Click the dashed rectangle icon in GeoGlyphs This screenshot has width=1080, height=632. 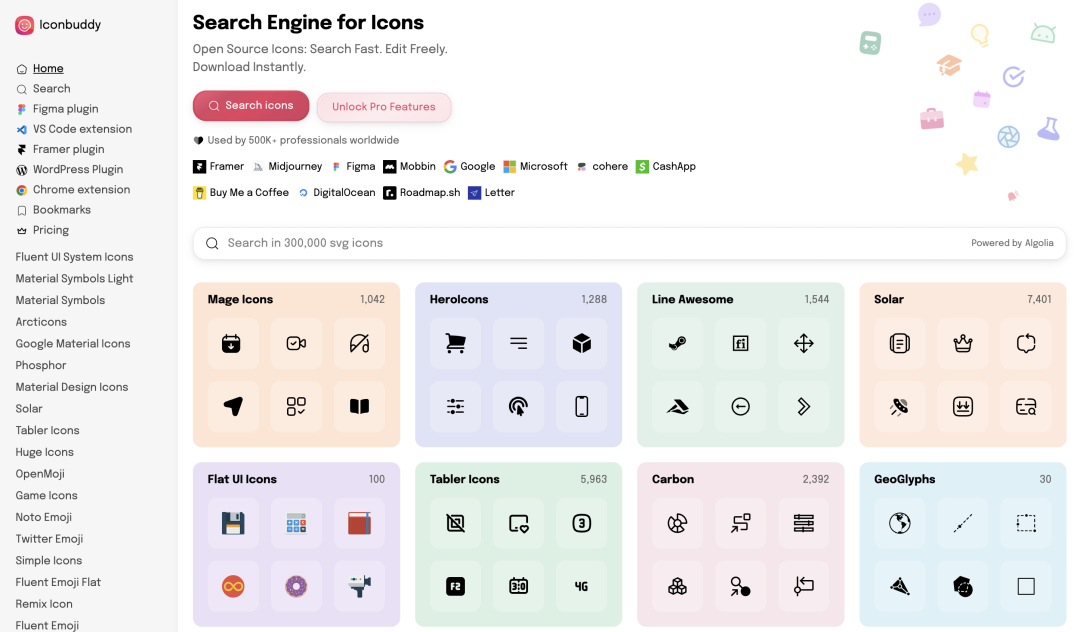pos(1026,523)
